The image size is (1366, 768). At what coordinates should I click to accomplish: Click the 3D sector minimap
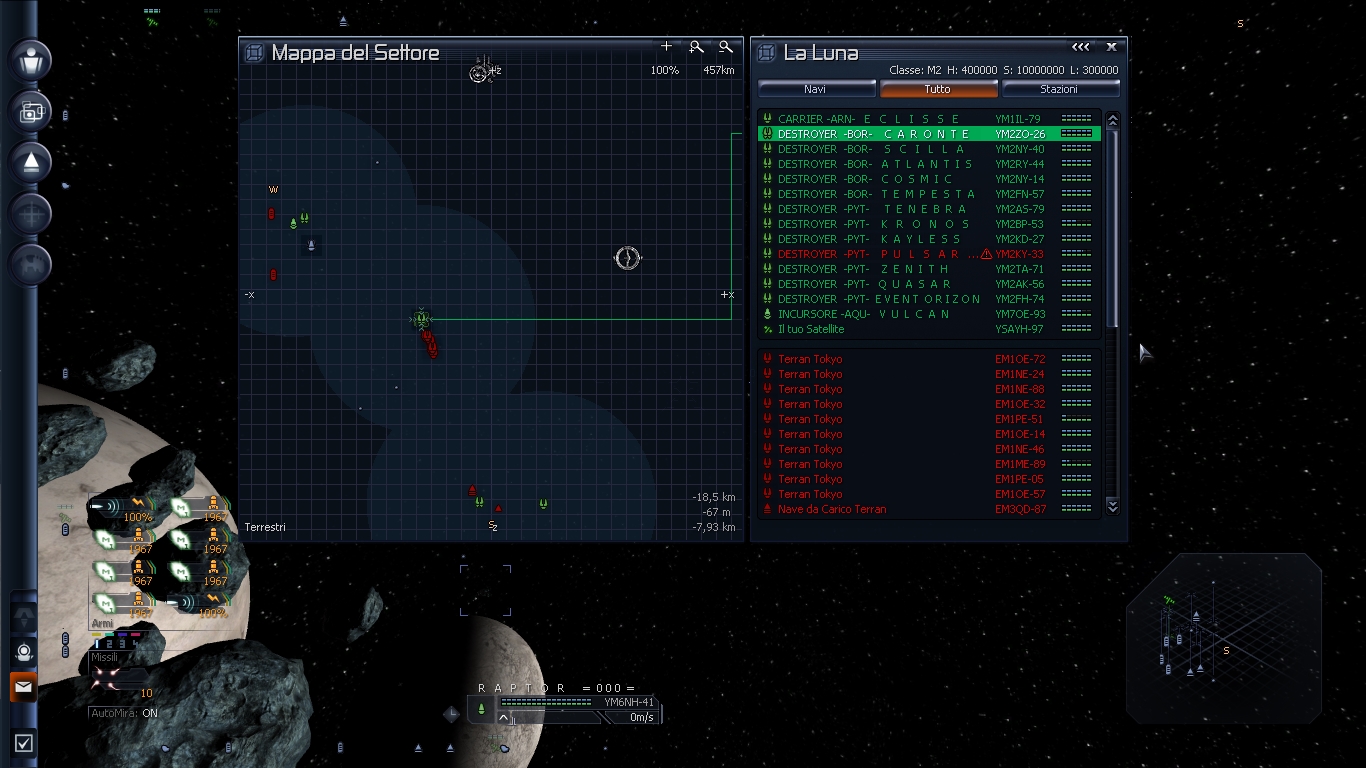[1224, 637]
